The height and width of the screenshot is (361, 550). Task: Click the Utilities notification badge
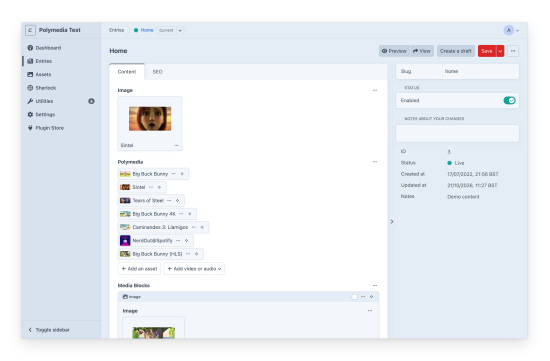tap(91, 101)
